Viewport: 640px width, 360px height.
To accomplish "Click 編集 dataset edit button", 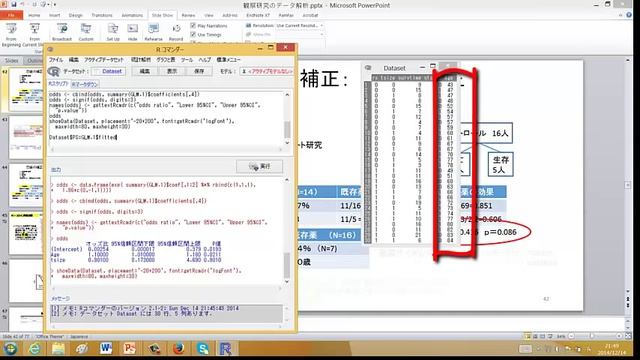I will tap(144, 71).
